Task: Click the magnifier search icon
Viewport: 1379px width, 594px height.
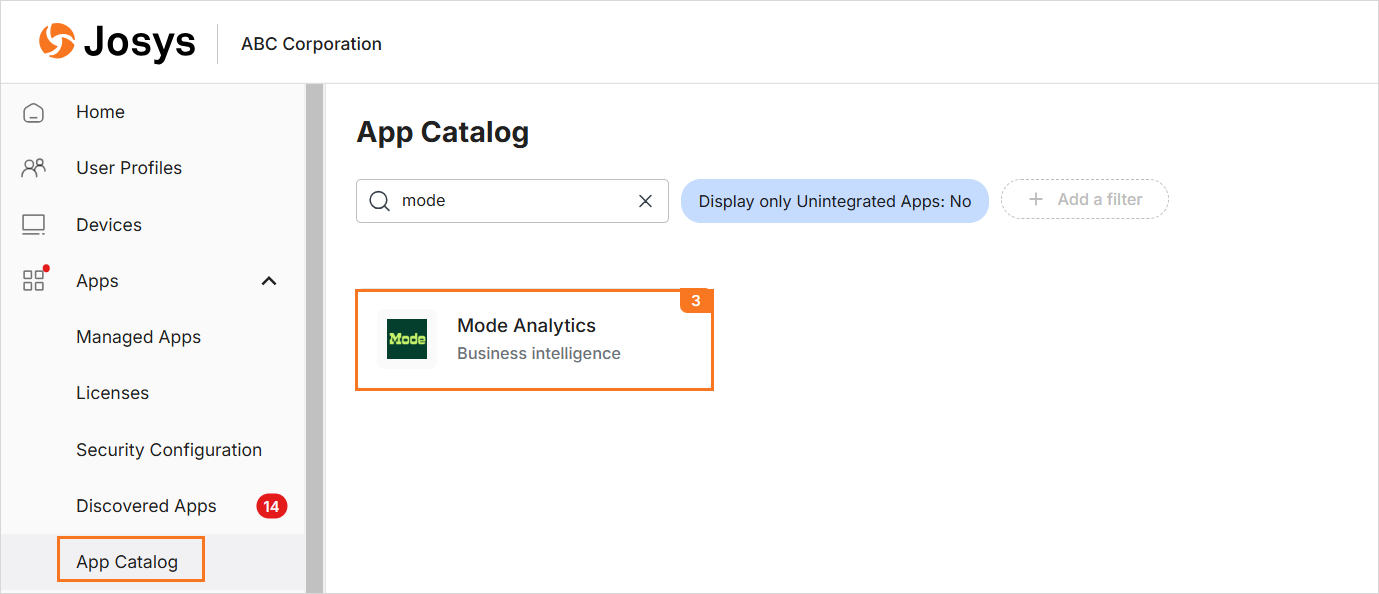Action: (x=380, y=201)
